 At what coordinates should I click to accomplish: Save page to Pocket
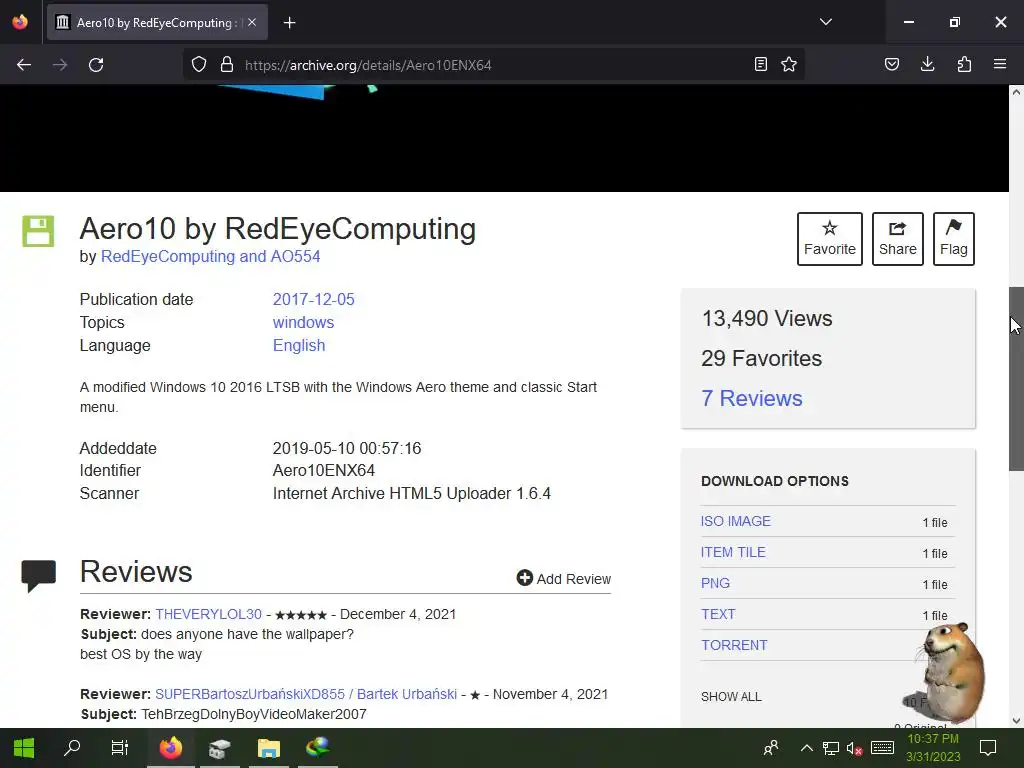[891, 65]
